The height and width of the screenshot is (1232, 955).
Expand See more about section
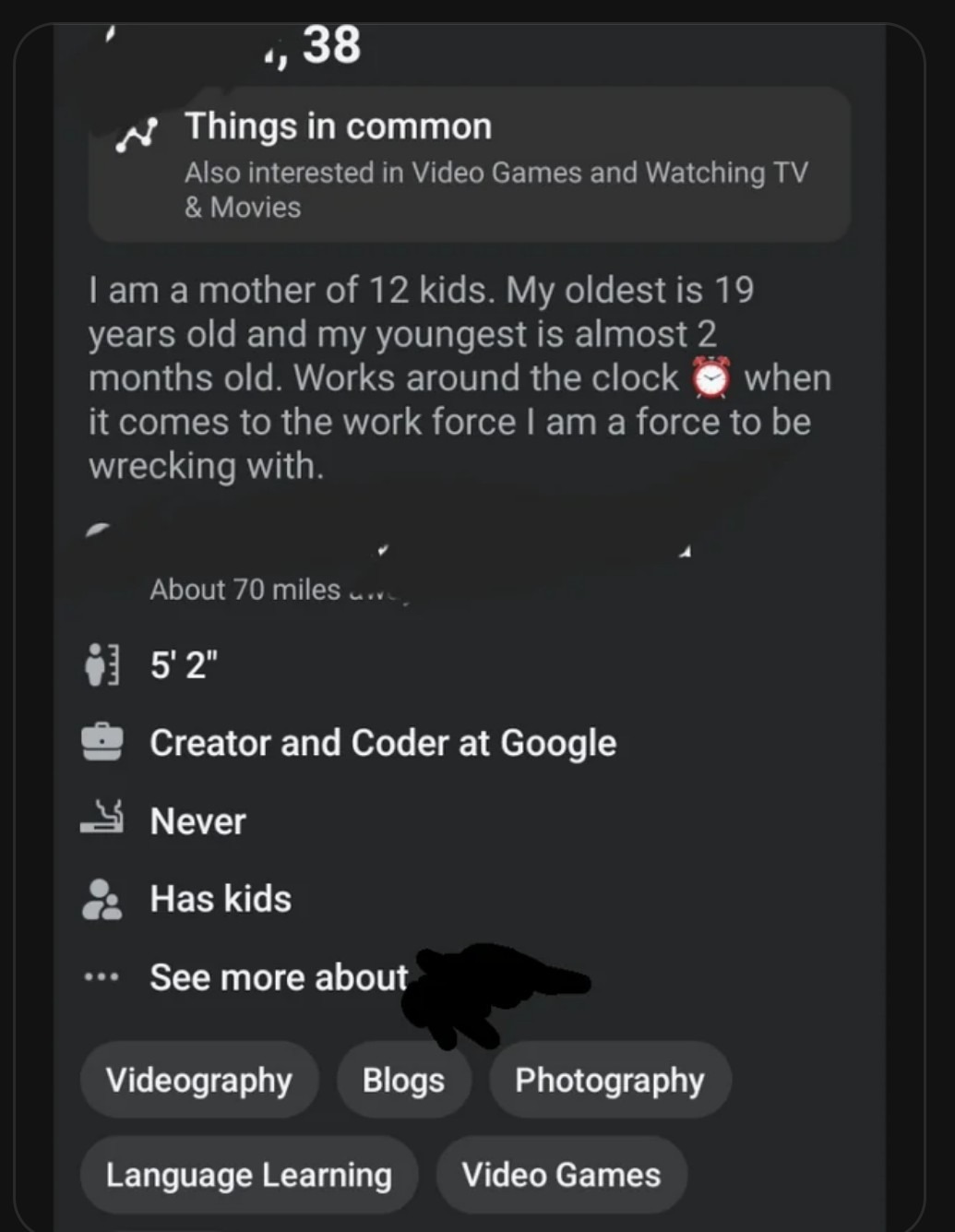pos(279,977)
